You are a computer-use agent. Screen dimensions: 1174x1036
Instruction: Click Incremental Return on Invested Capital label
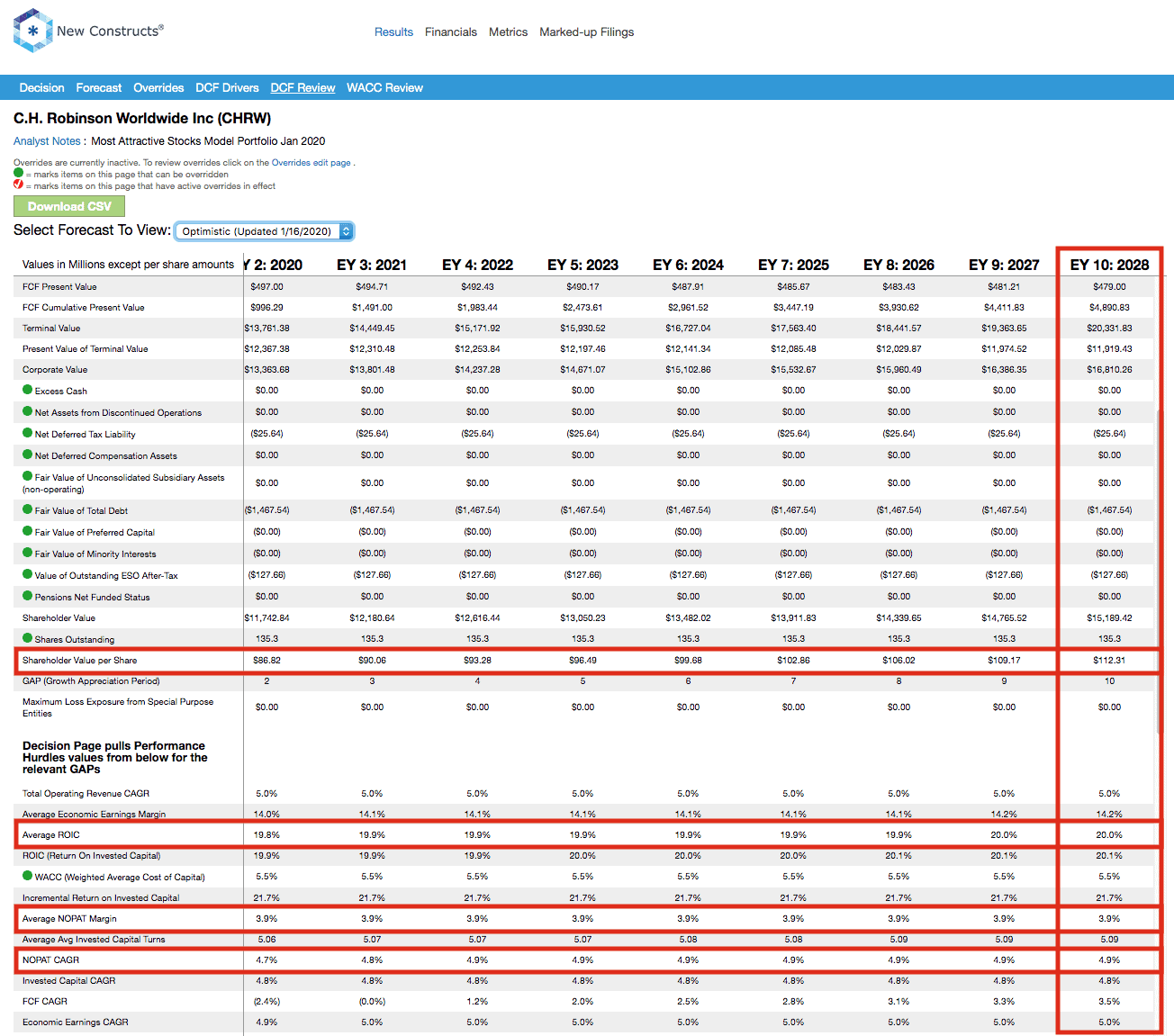101,897
